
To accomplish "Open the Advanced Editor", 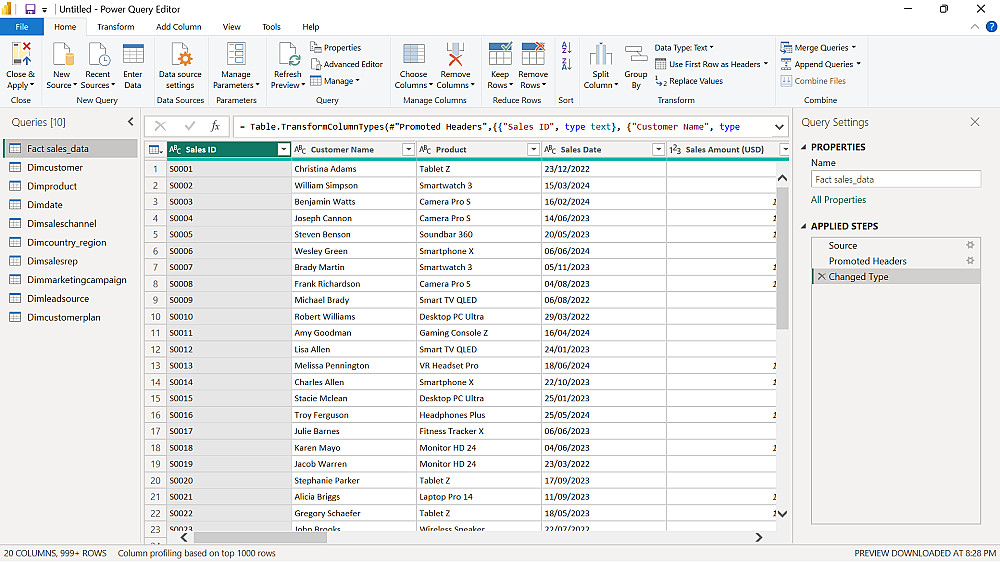I will tap(347, 64).
